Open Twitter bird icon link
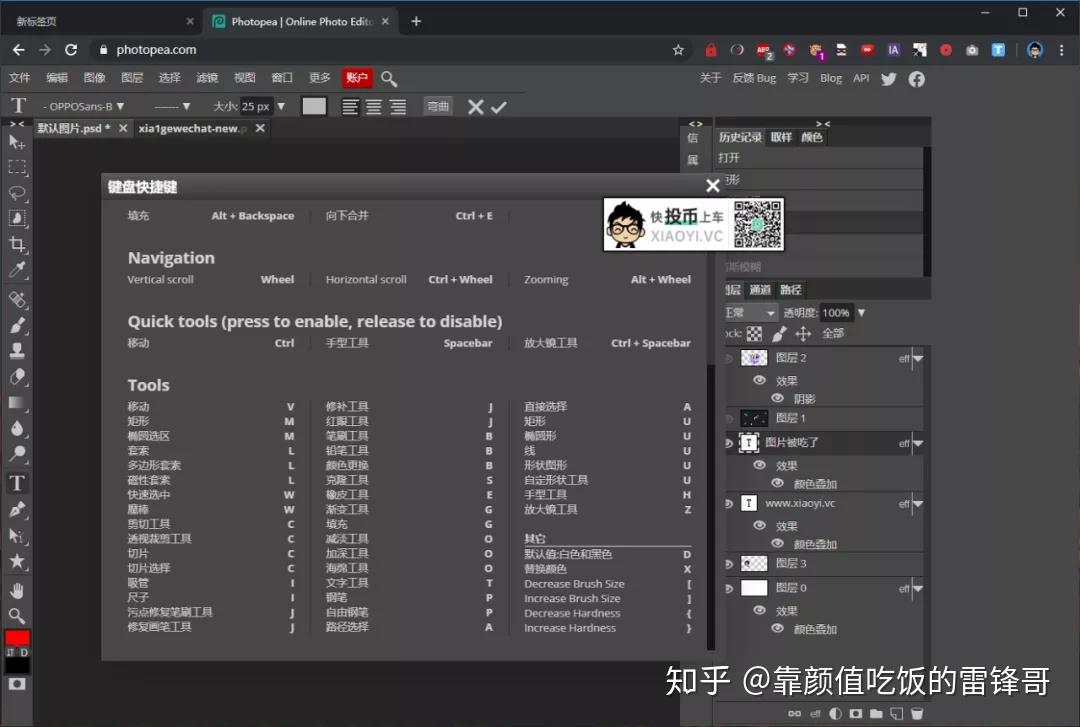The image size is (1080, 727). click(889, 79)
